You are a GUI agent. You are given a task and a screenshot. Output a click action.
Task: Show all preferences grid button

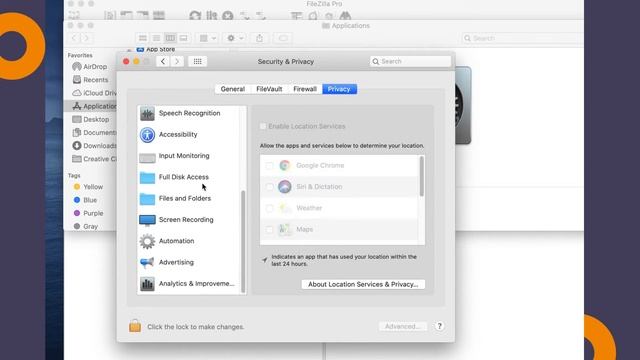click(x=198, y=61)
